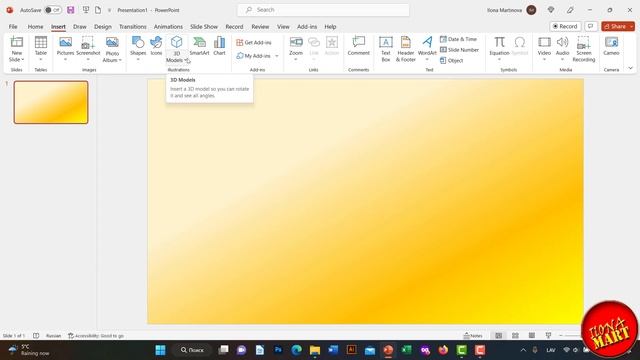This screenshot has width=640, height=360.
Task: Insert Slide Number
Action: (x=459, y=50)
